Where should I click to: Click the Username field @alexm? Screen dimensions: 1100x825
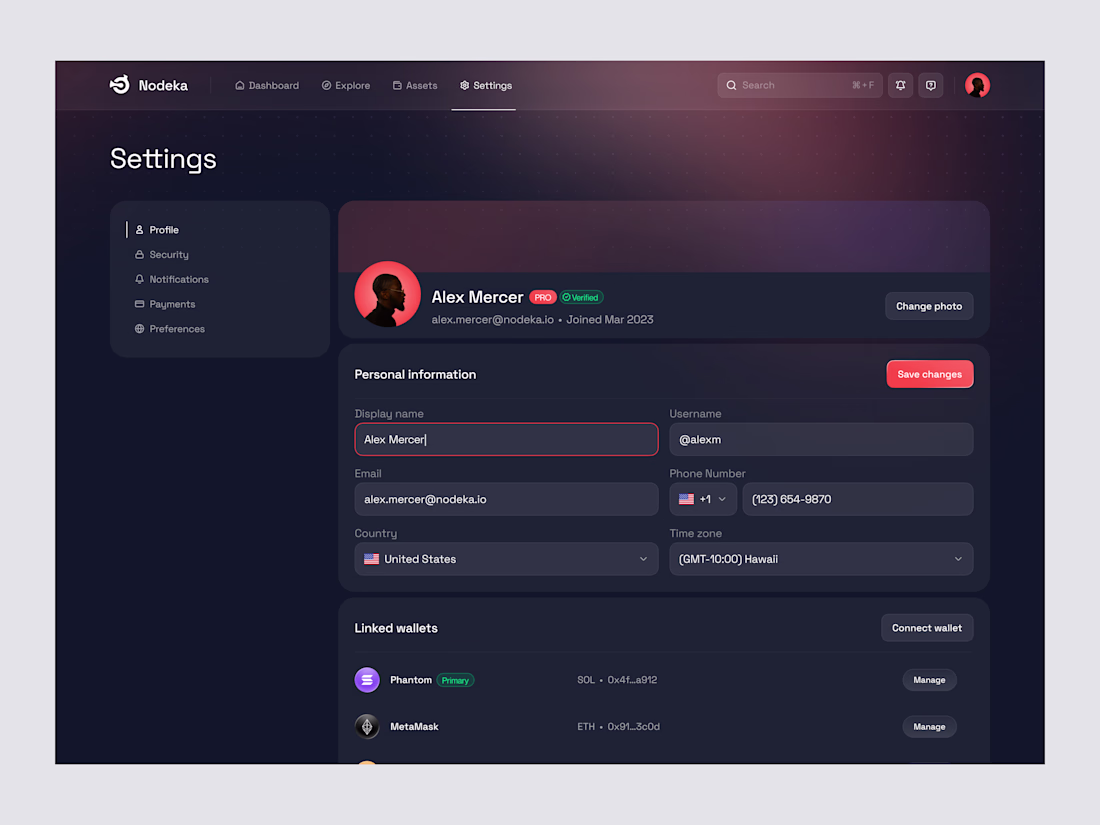click(821, 439)
